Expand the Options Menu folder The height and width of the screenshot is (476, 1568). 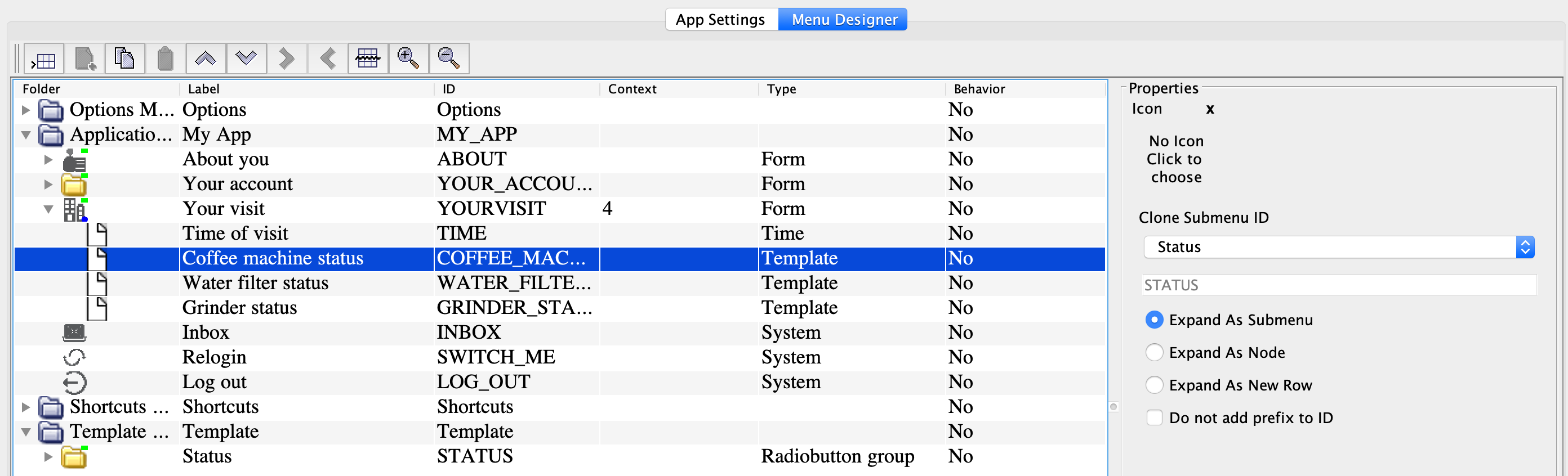tap(26, 110)
